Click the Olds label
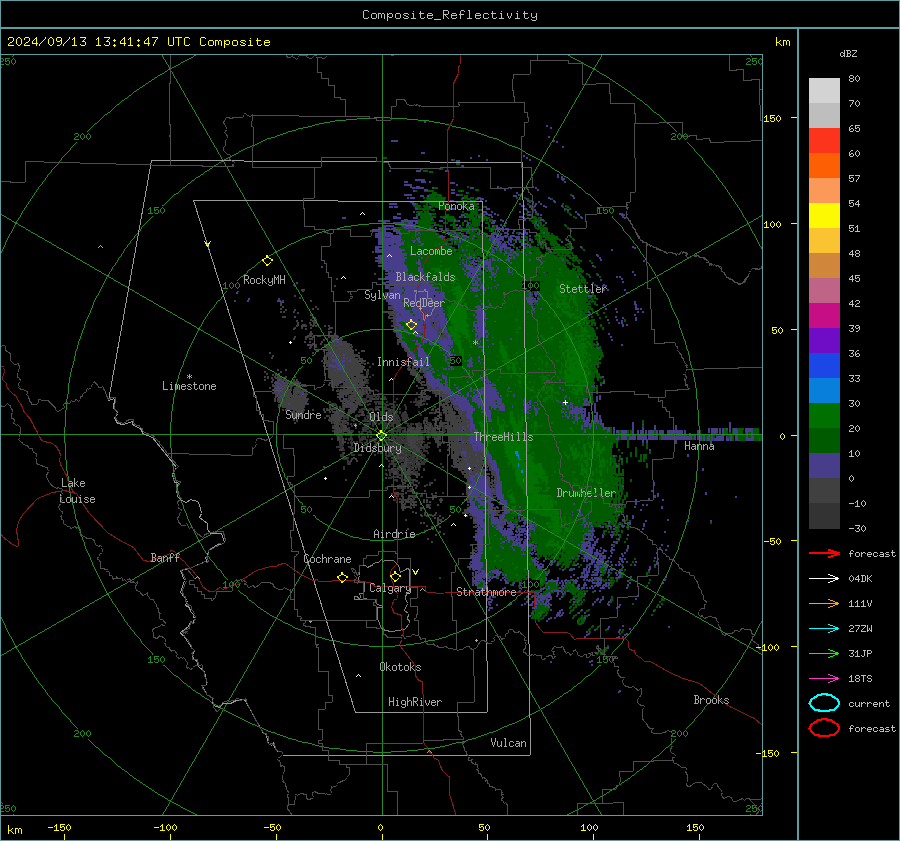Image resolution: width=900 pixels, height=841 pixels. click(381, 417)
